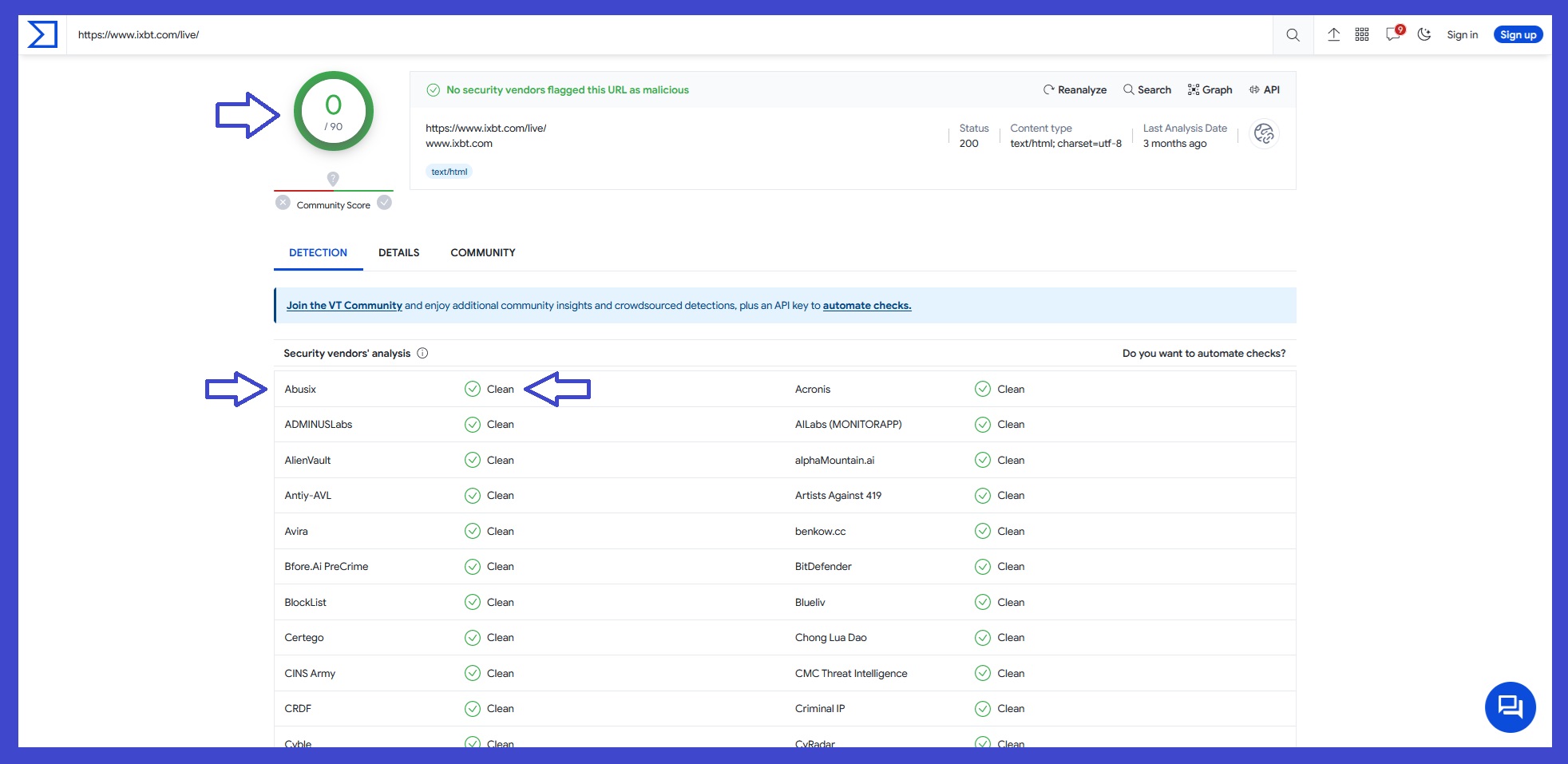1568x764 pixels.
Task: Click the alphaMountain.ai vendor name
Action: coord(834,461)
